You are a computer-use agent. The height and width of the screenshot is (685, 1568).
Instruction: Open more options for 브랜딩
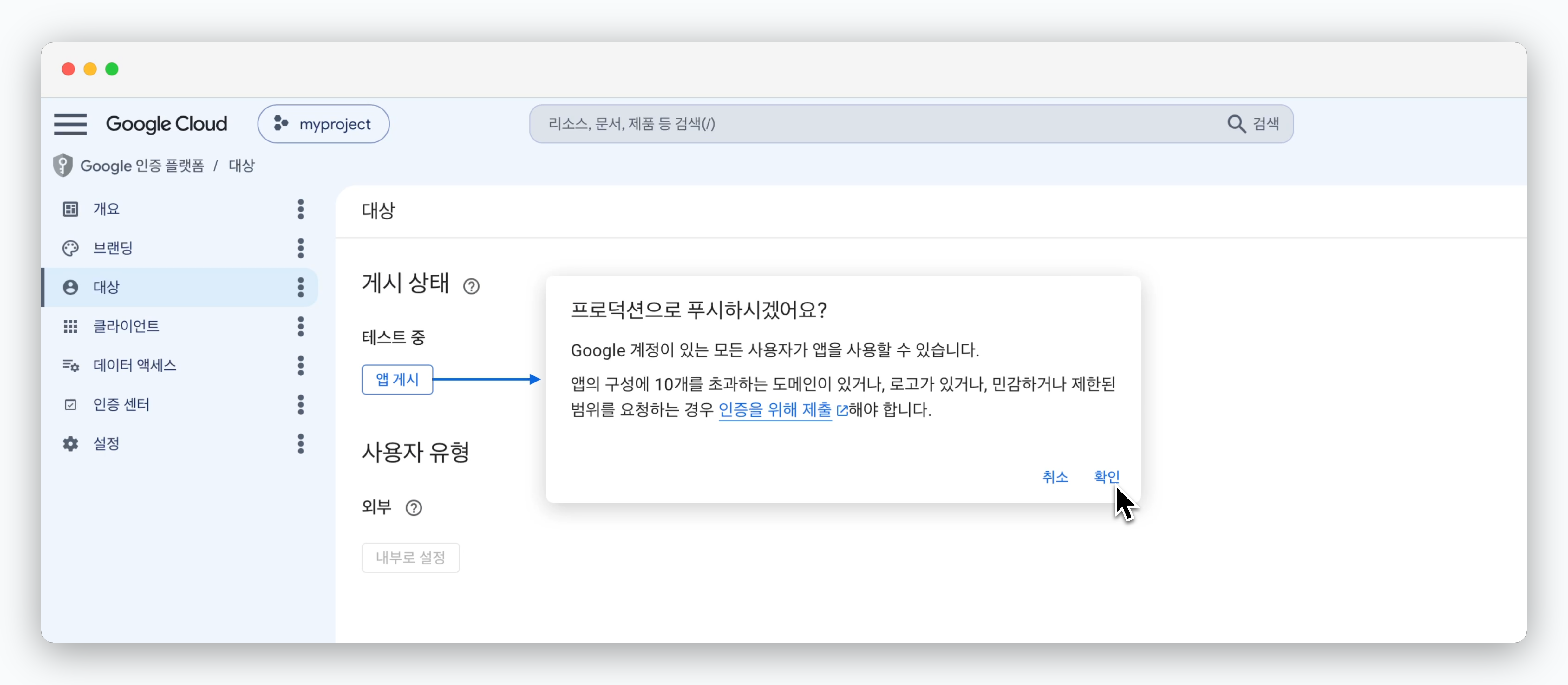pos(301,248)
